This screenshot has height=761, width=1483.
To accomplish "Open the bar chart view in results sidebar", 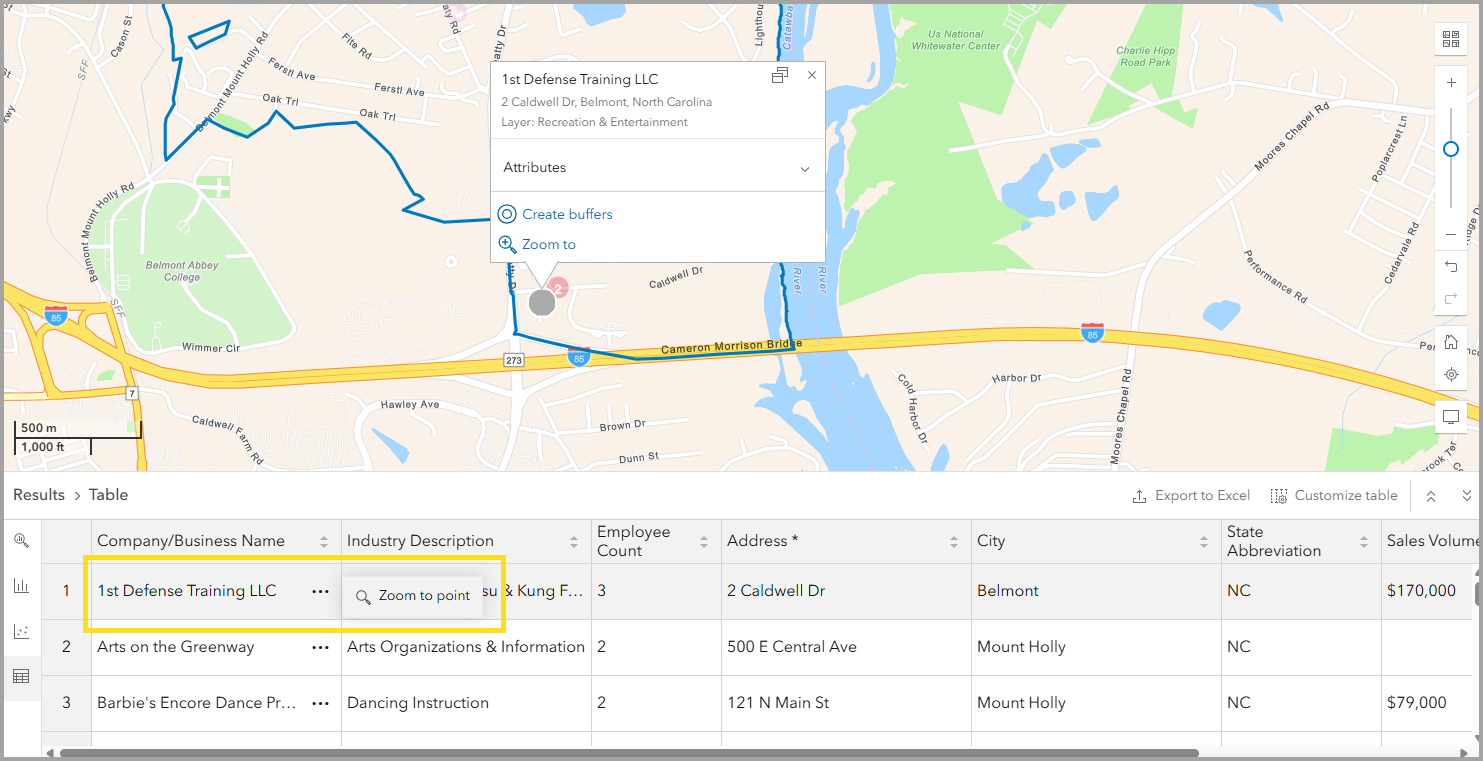I will (21, 586).
